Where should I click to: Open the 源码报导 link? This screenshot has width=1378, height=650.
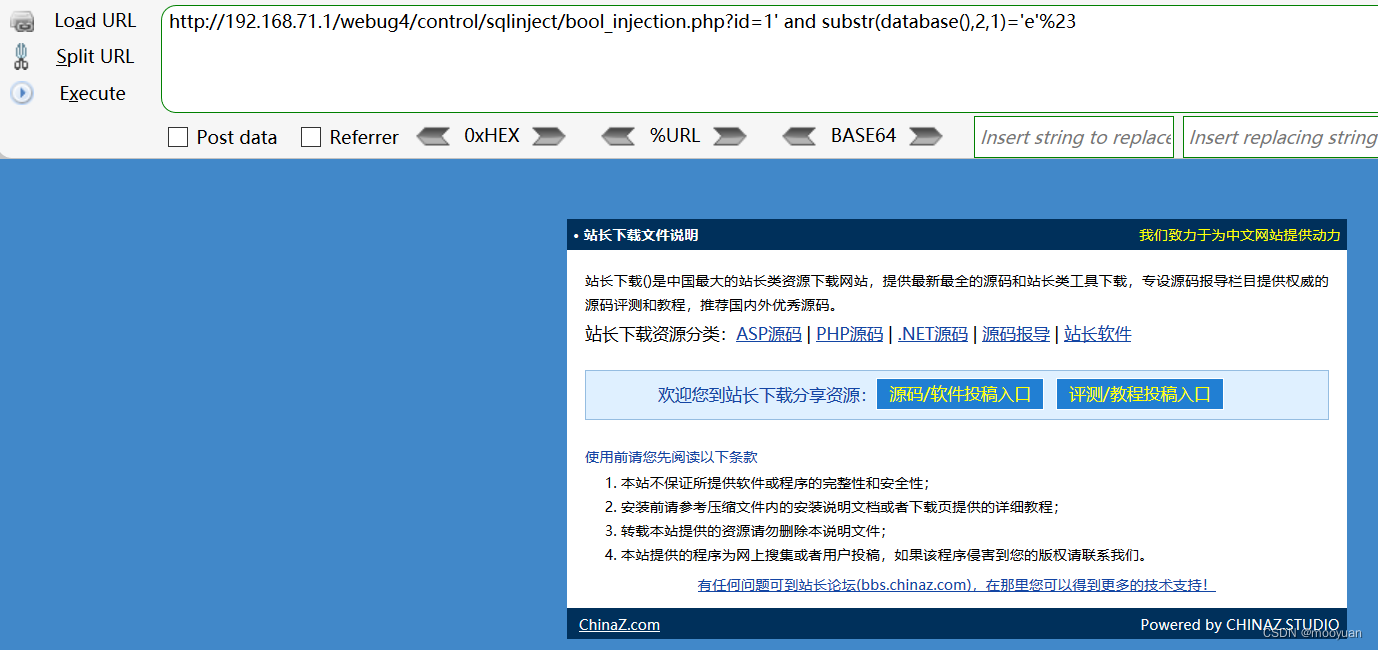[x=1016, y=334]
